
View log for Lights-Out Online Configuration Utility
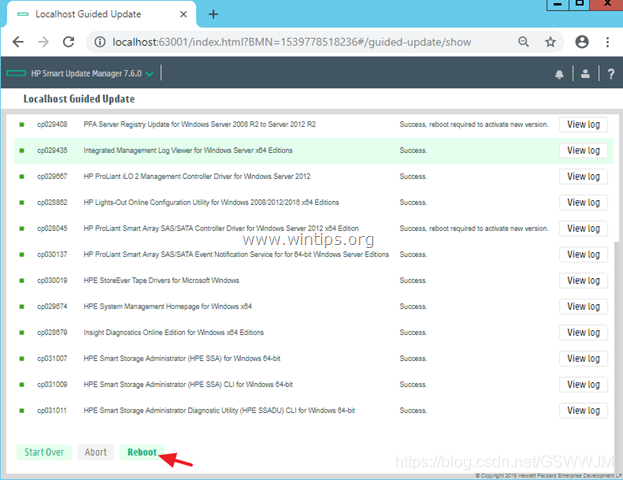coord(583,203)
